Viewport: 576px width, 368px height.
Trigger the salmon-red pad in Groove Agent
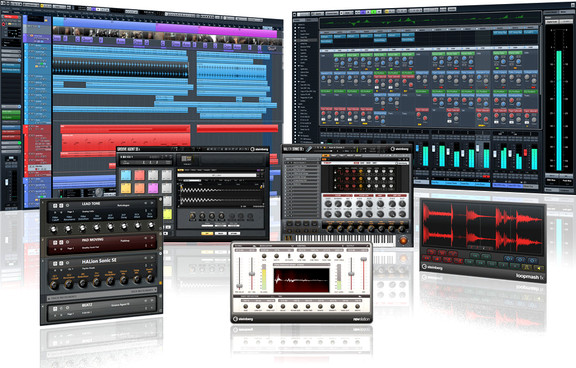coord(140,175)
